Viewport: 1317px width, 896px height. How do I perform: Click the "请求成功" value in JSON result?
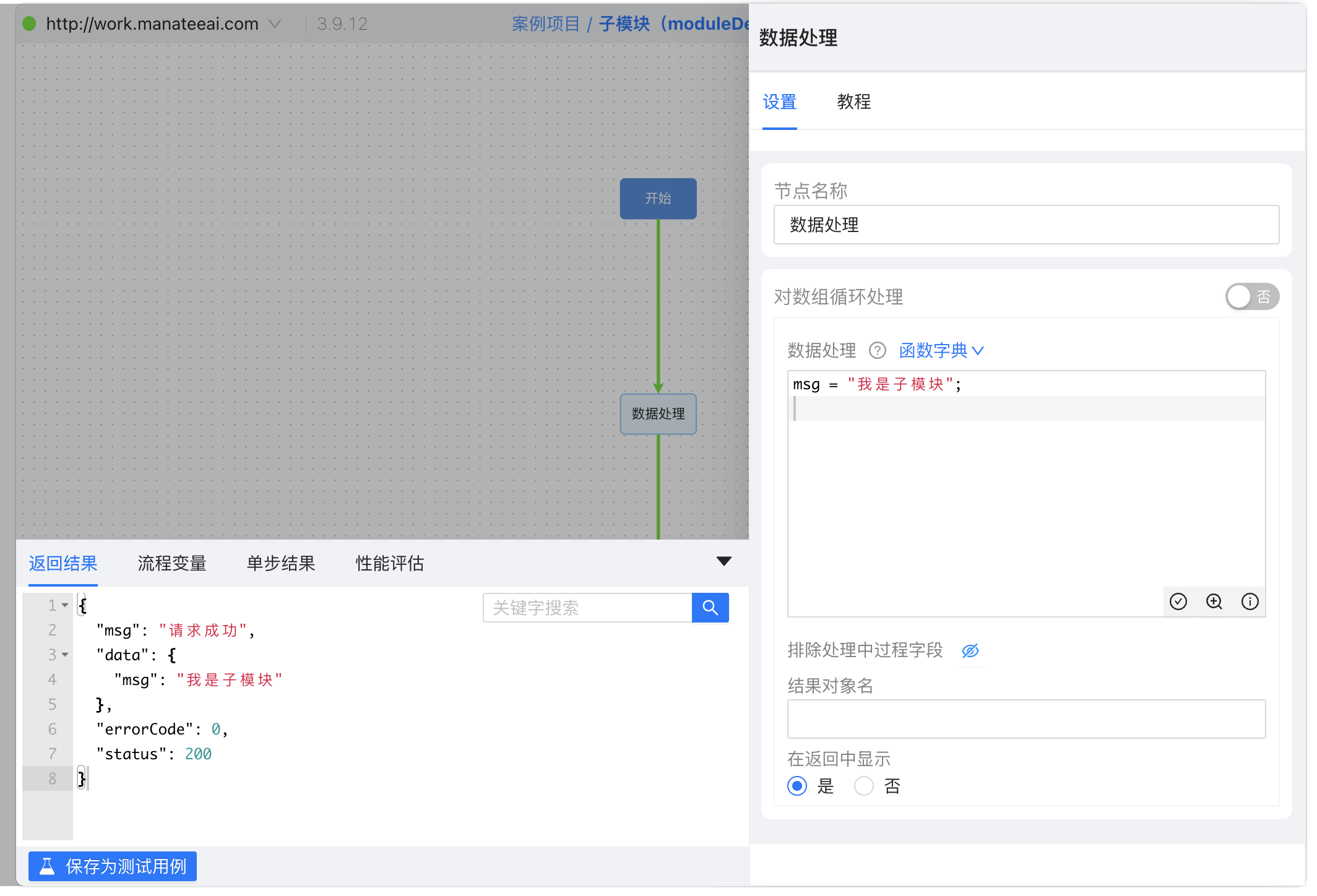pyautogui.click(x=204, y=631)
